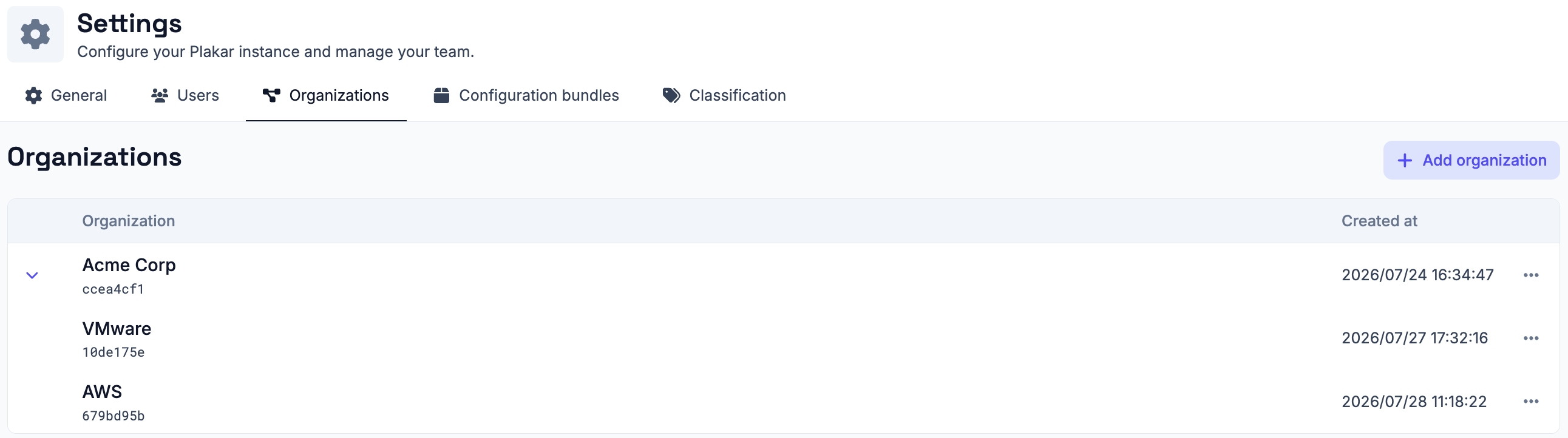Image resolution: width=1568 pixels, height=438 pixels.
Task: Open the Configuration bundles tab
Action: pos(526,95)
